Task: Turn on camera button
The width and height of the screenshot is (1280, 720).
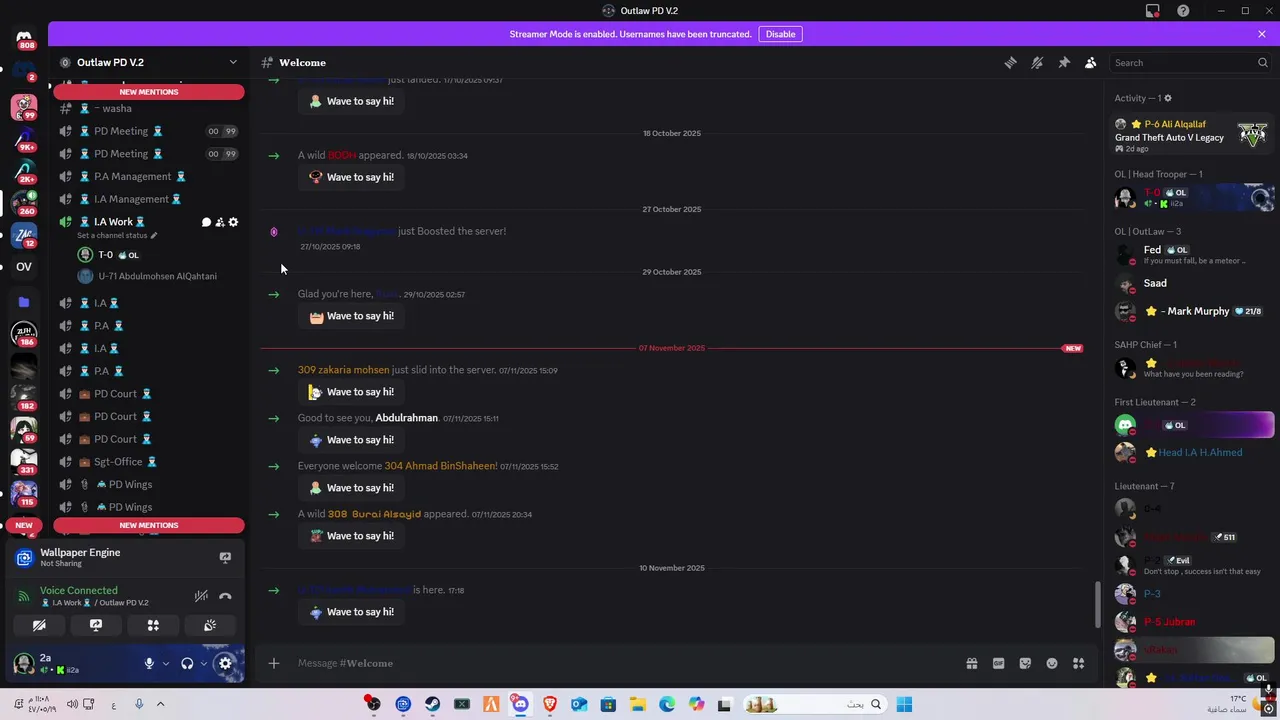Action: click(39, 625)
